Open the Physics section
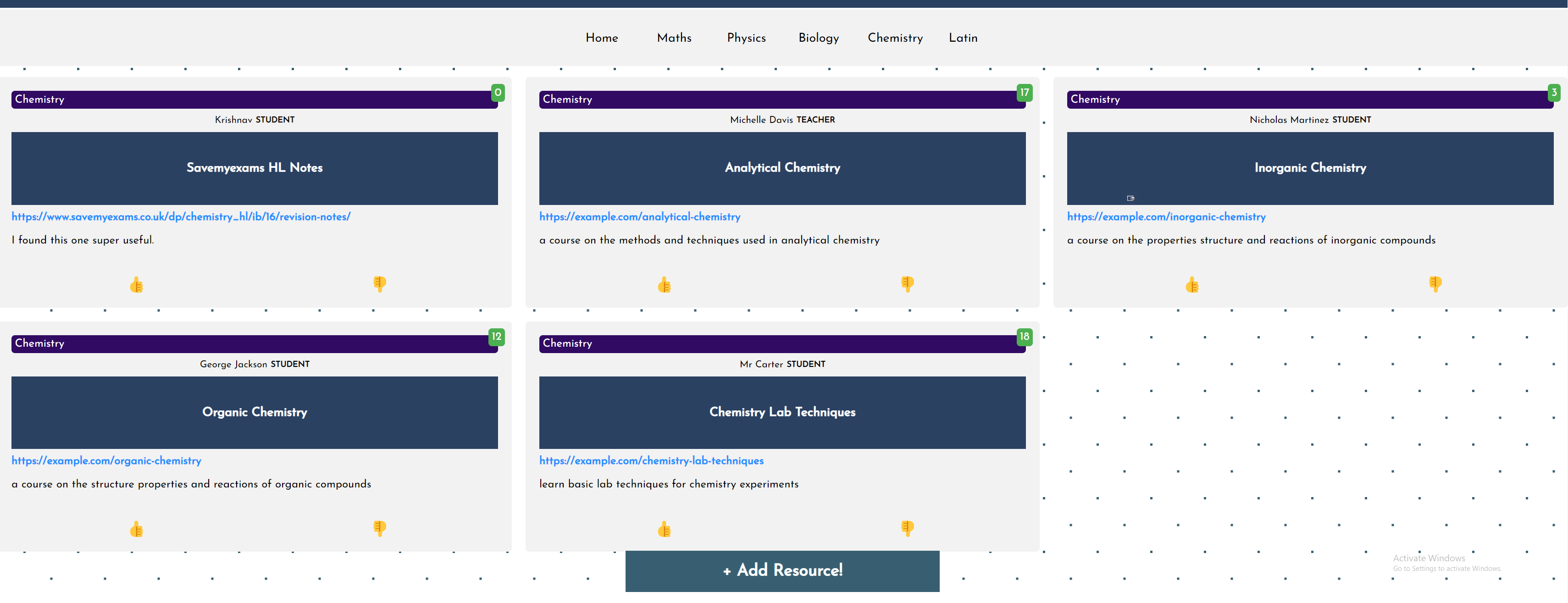 coord(746,38)
